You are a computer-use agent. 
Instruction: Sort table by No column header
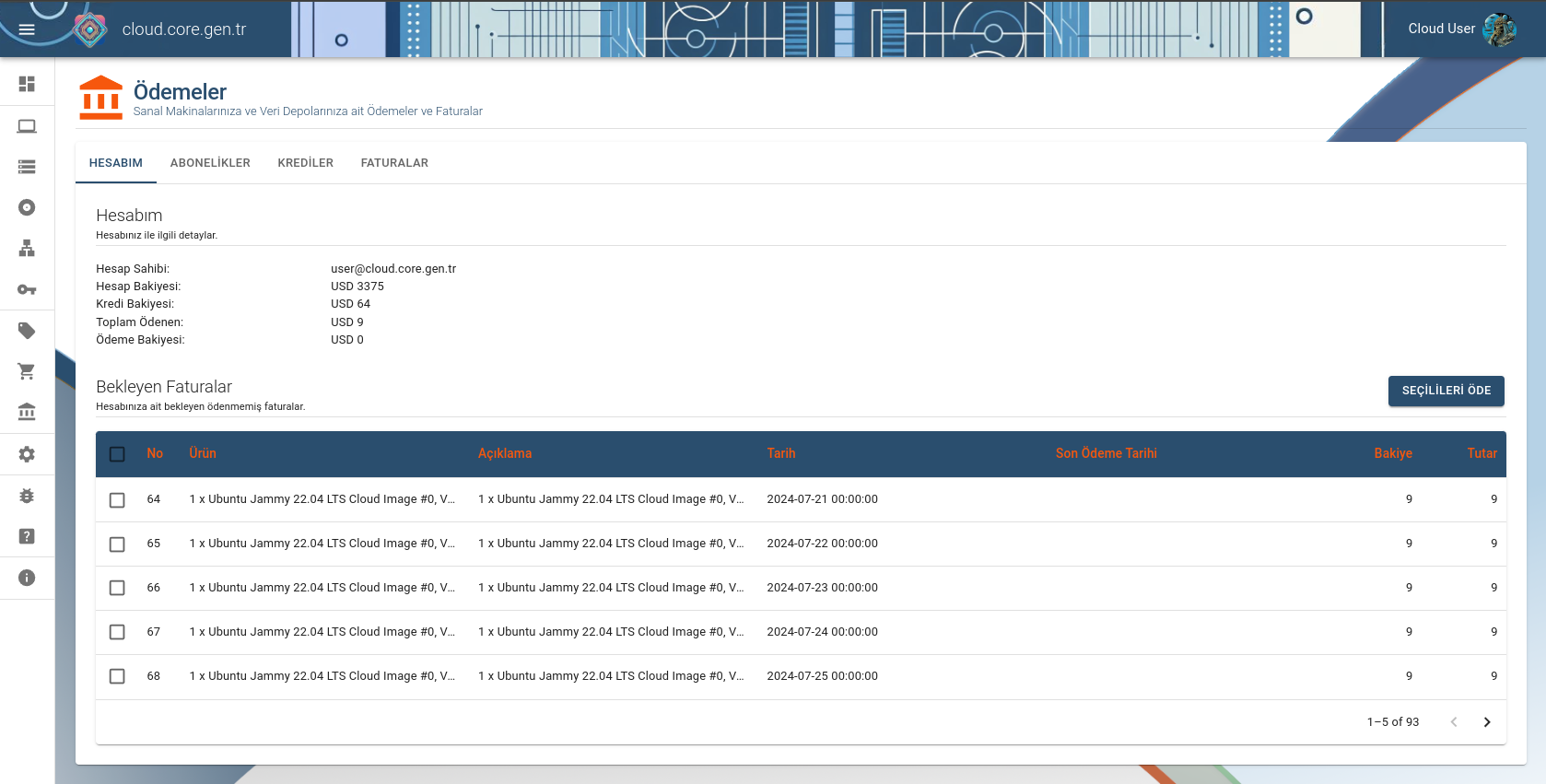click(x=155, y=453)
